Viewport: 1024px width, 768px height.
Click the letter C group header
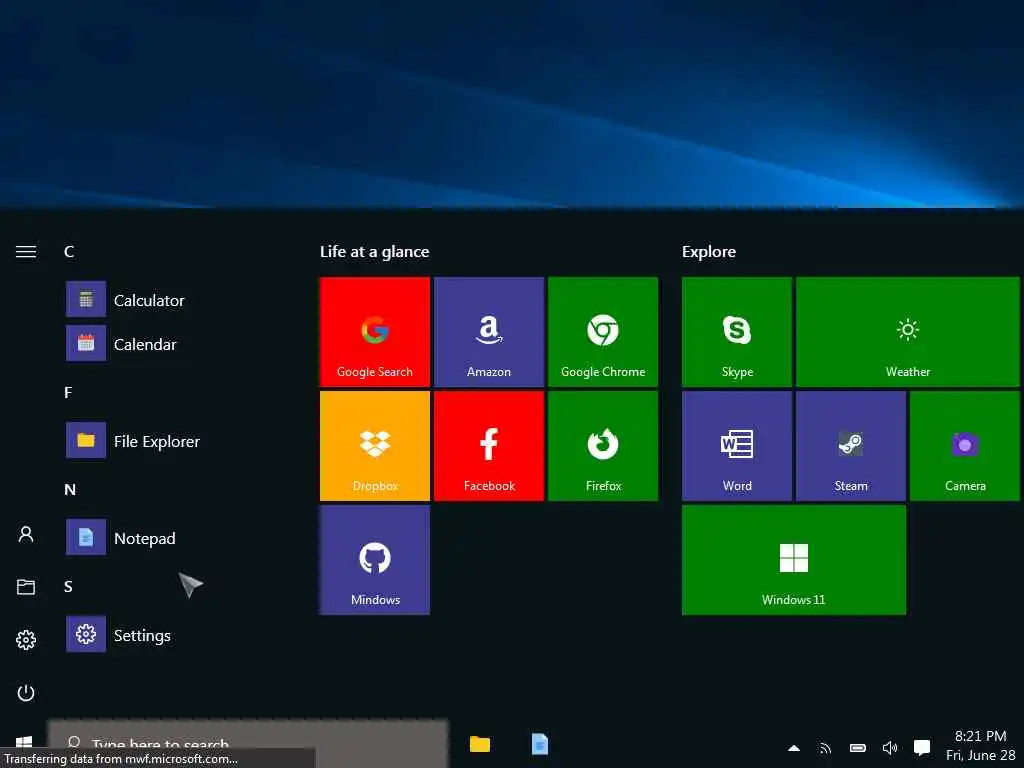click(69, 251)
